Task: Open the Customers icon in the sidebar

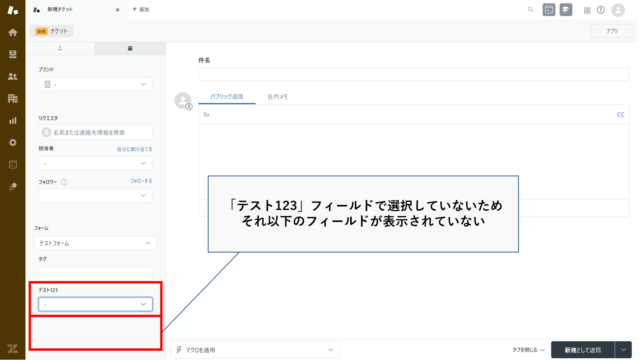Action: [x=13, y=76]
